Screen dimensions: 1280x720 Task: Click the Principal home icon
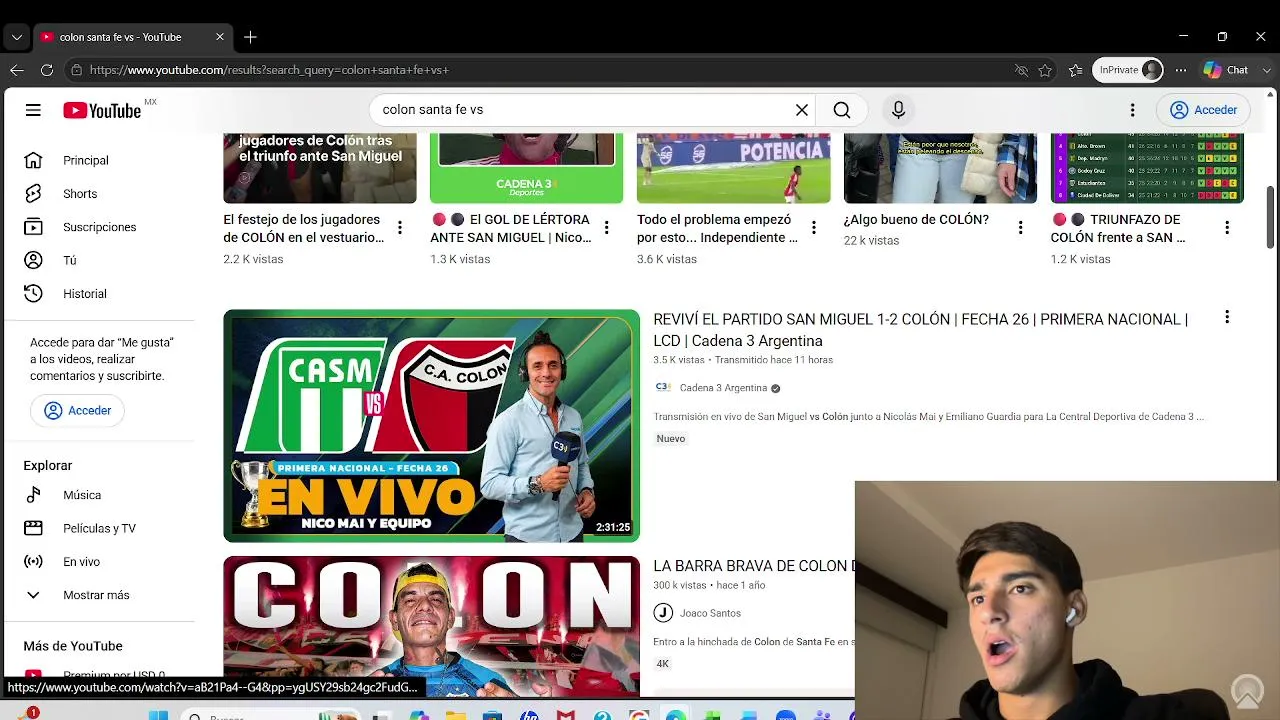pyautogui.click(x=33, y=160)
